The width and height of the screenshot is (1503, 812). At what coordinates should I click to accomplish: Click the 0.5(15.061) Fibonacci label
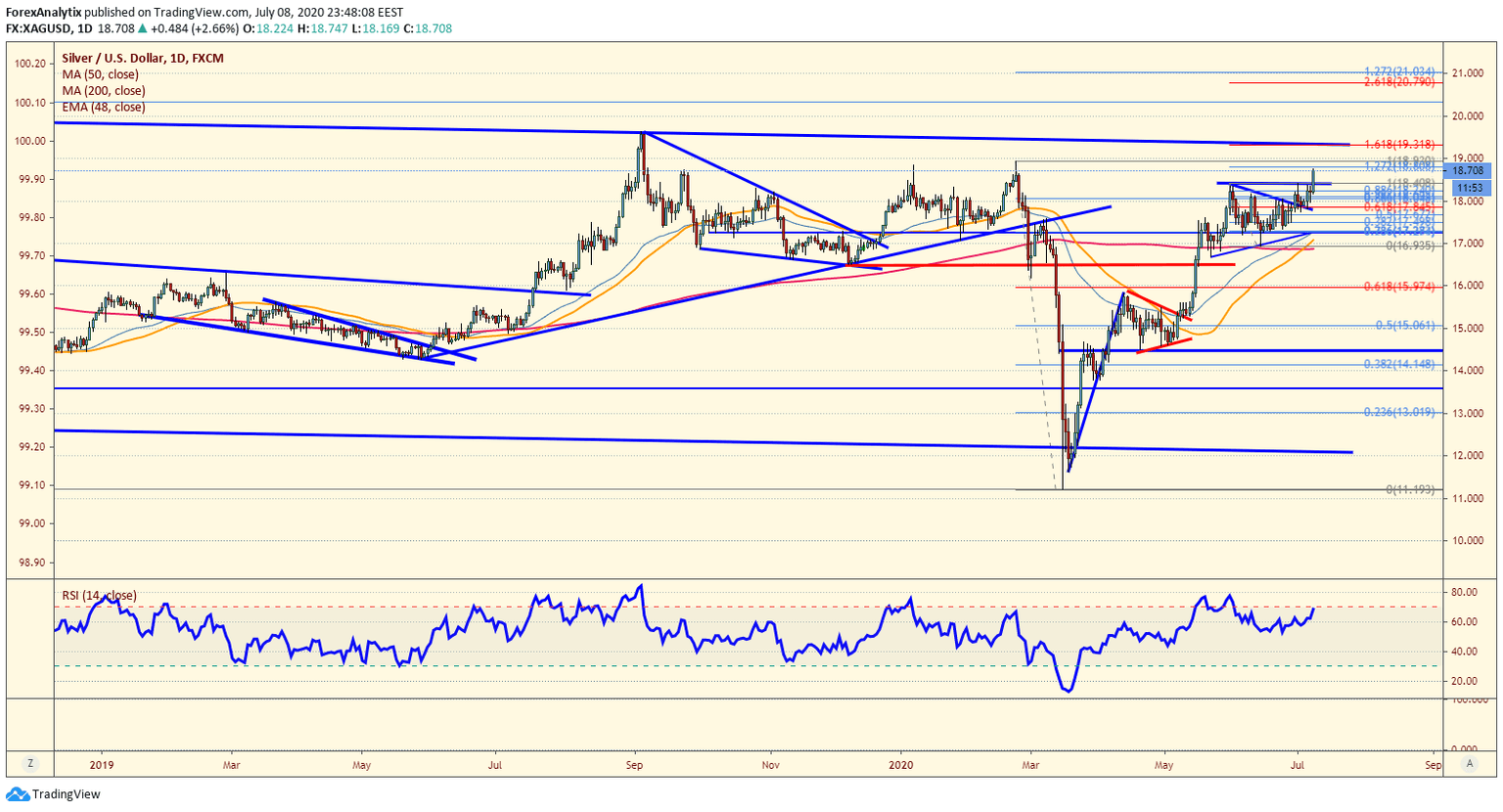[x=1405, y=326]
